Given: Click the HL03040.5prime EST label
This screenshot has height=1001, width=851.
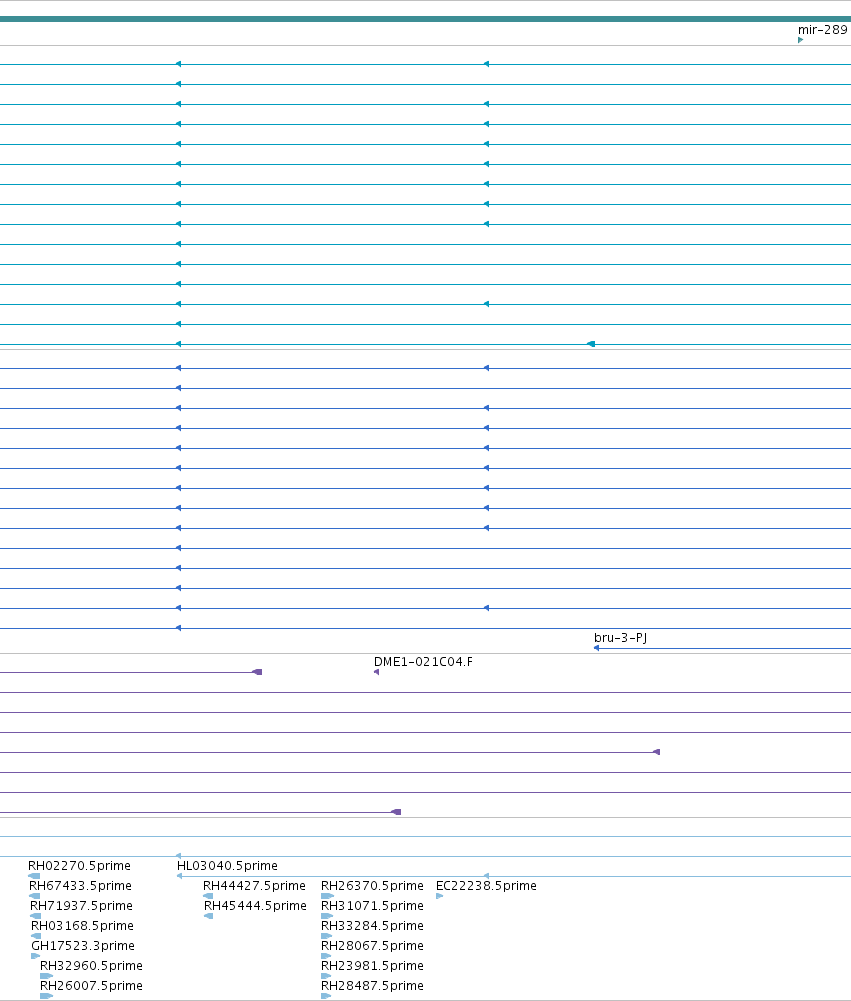Looking at the screenshot, I should [x=227, y=866].
